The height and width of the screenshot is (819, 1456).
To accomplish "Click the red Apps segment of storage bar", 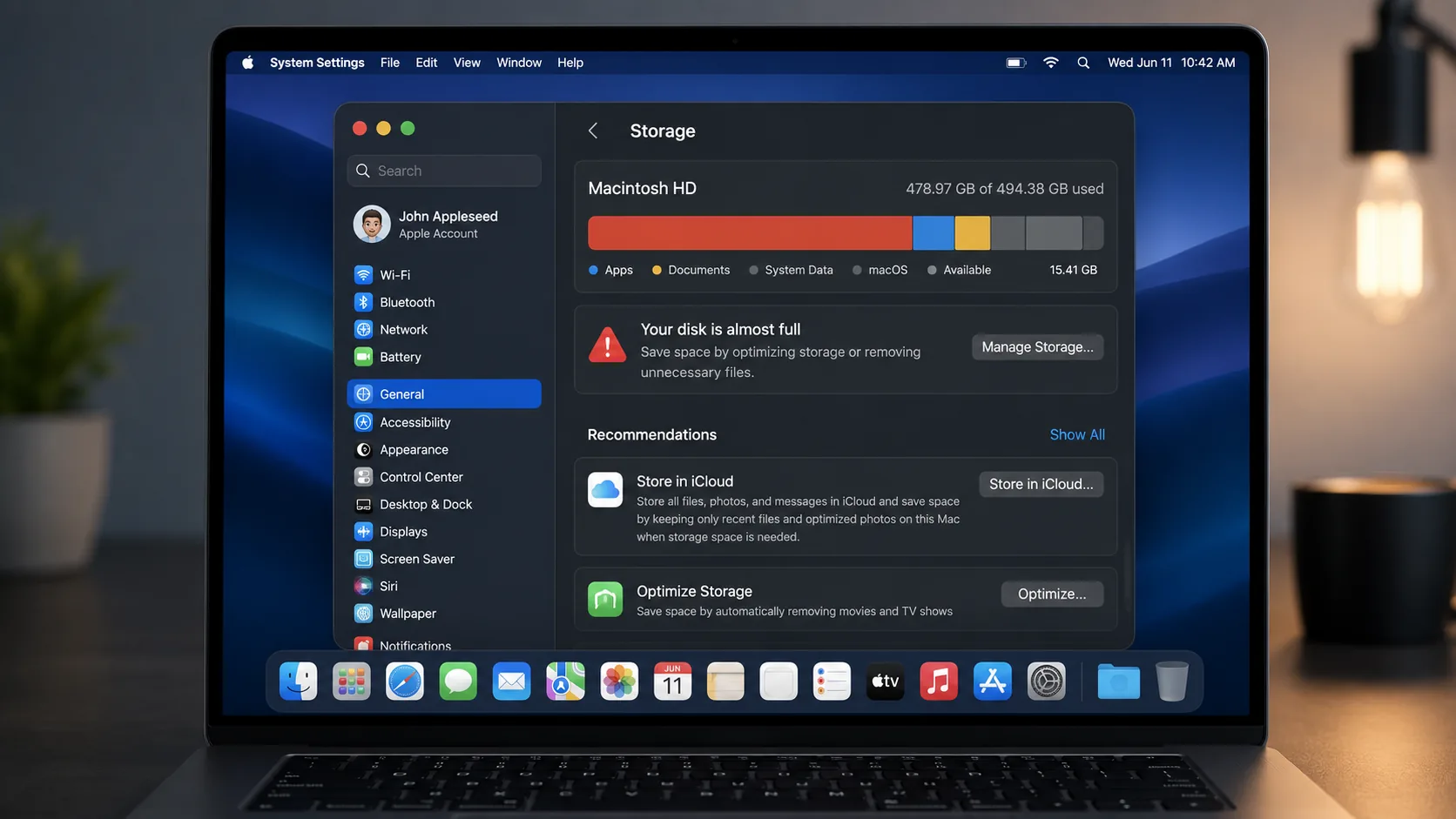I will click(750, 233).
